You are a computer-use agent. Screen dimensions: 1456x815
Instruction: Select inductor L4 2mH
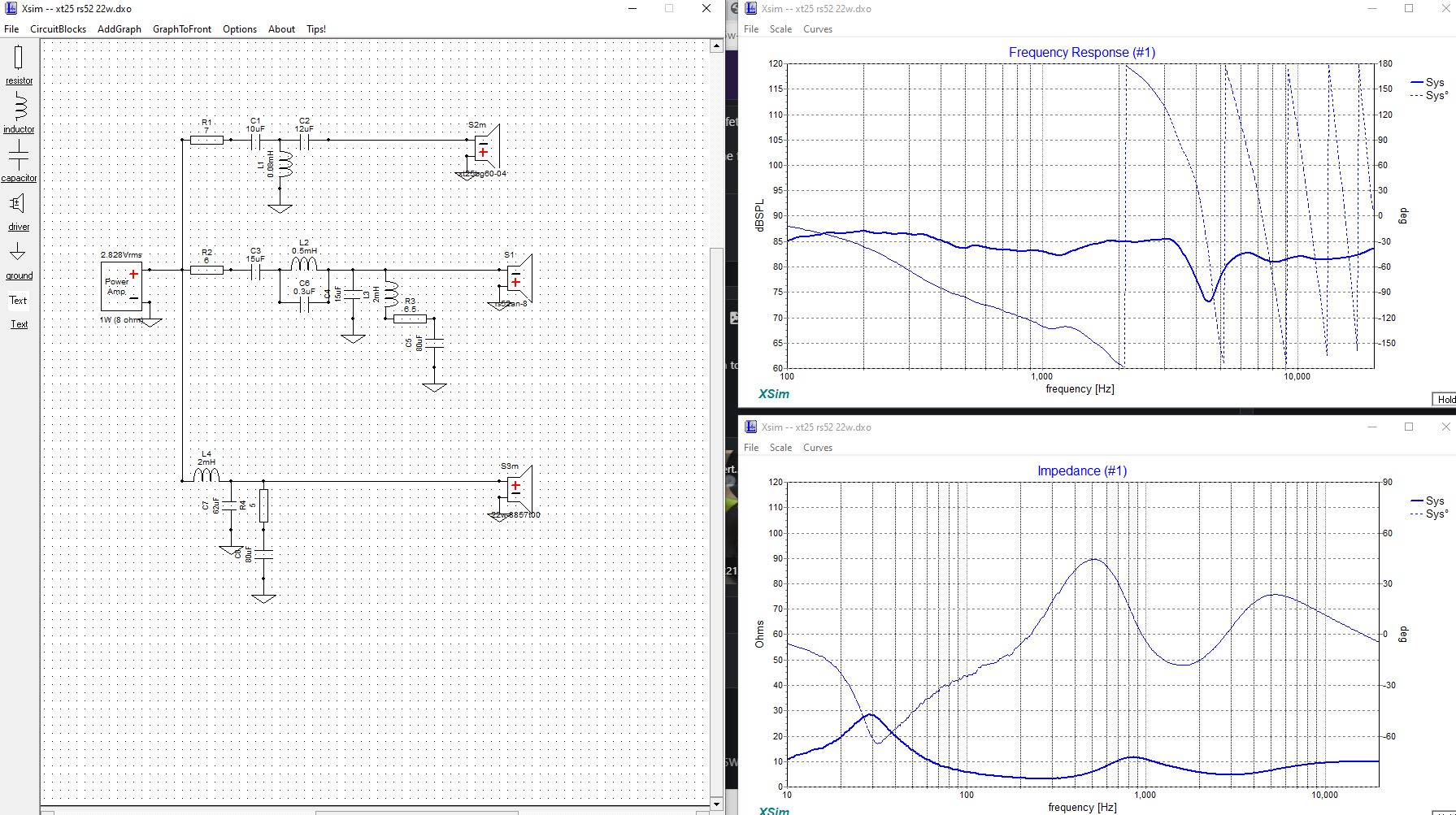tap(206, 475)
